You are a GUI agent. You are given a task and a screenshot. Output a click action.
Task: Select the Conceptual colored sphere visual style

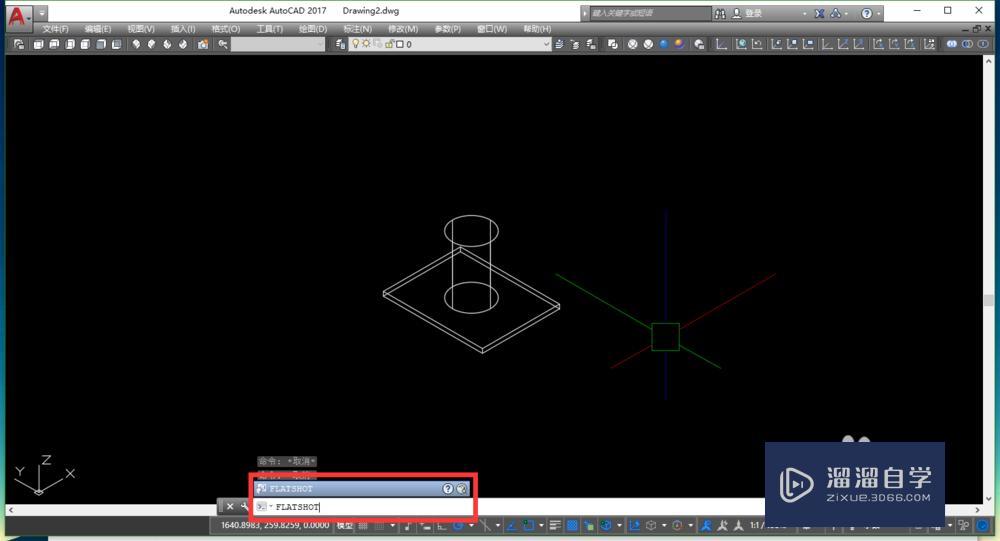(x=680, y=44)
